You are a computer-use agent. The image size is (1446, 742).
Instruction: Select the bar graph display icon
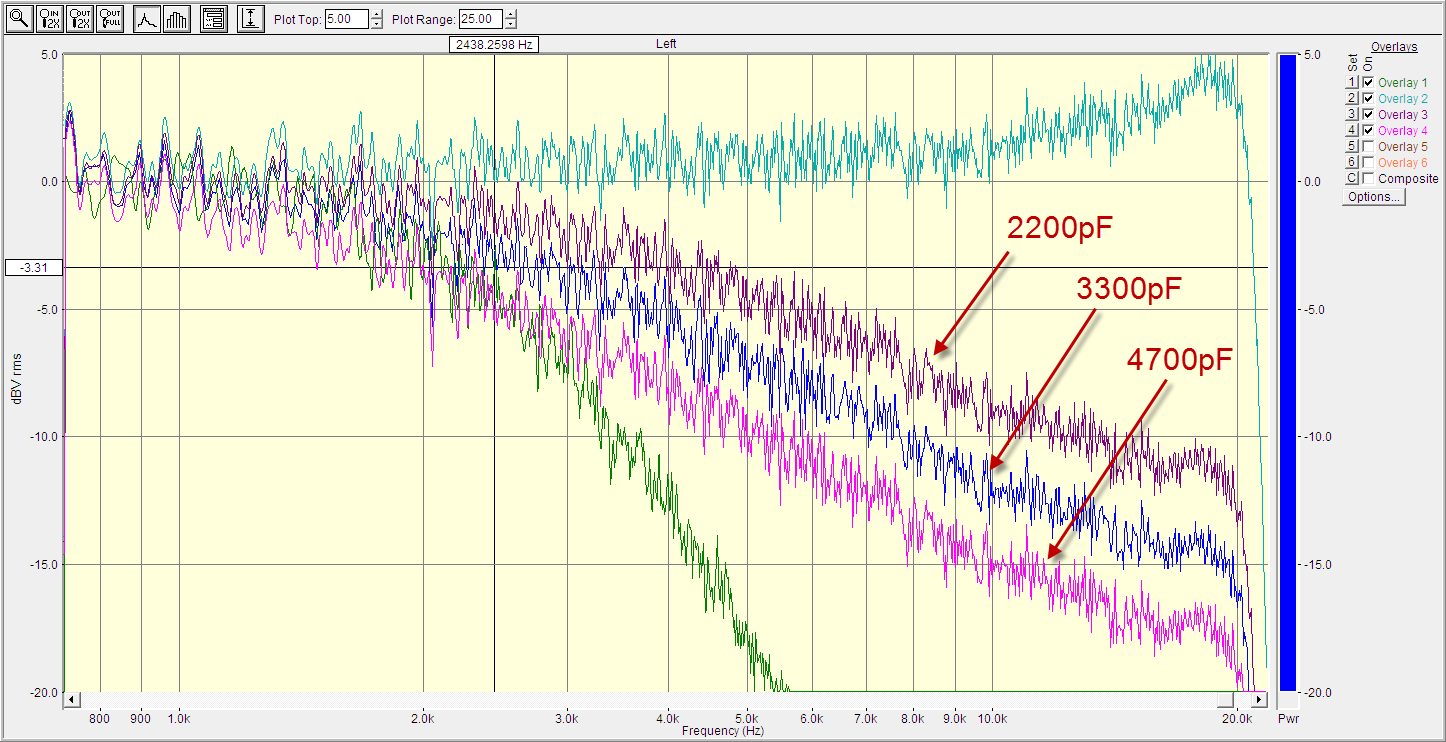(177, 19)
